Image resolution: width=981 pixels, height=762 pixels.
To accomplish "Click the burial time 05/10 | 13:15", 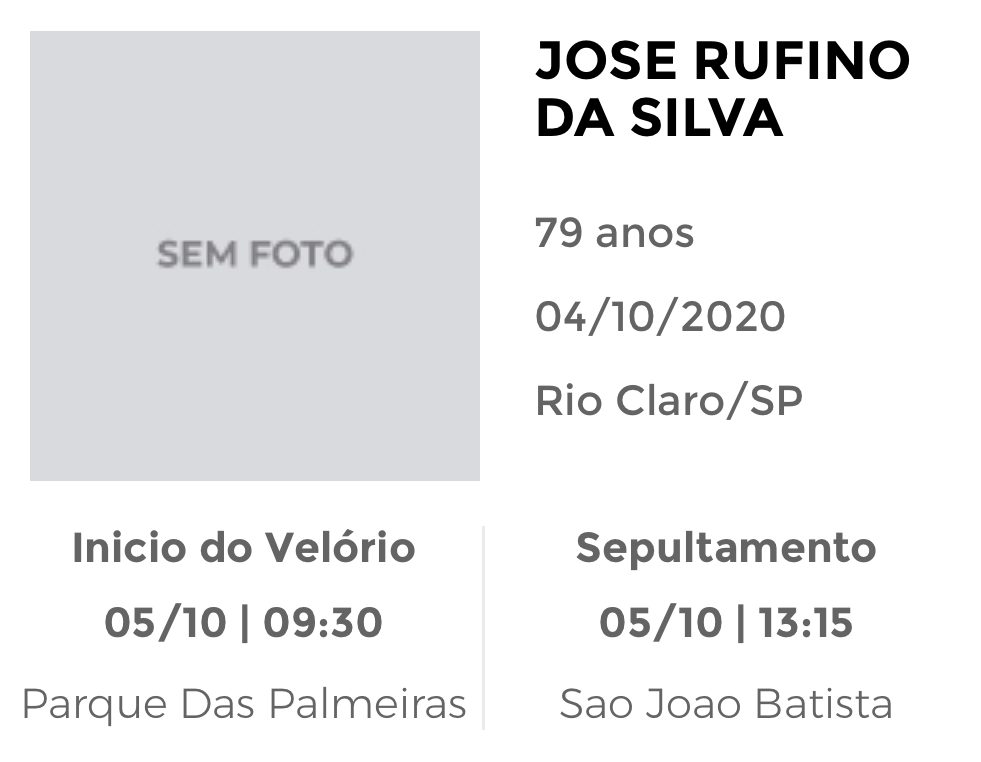I will click(x=726, y=623).
